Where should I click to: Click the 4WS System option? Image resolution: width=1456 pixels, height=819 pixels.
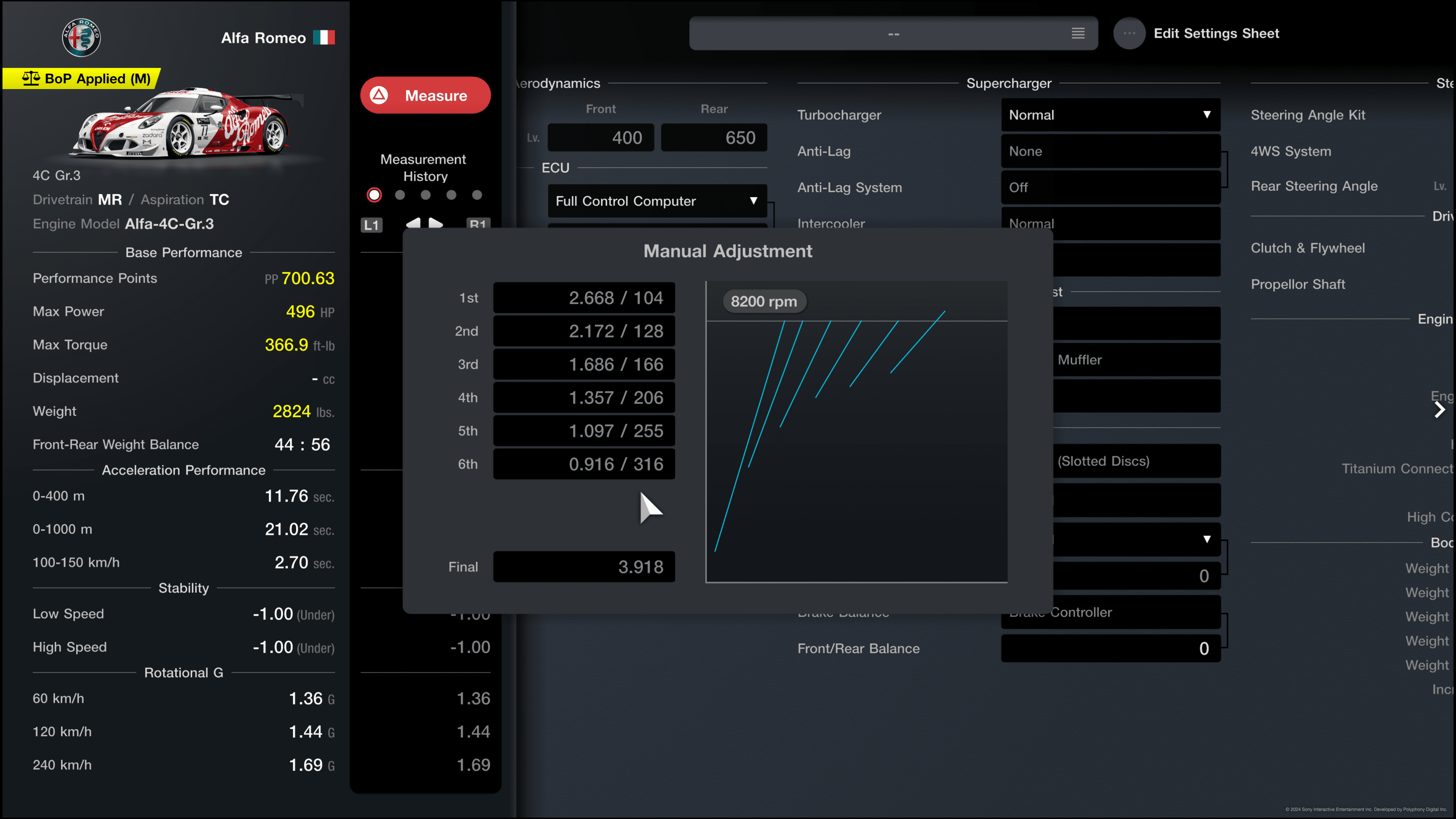[x=1291, y=152]
